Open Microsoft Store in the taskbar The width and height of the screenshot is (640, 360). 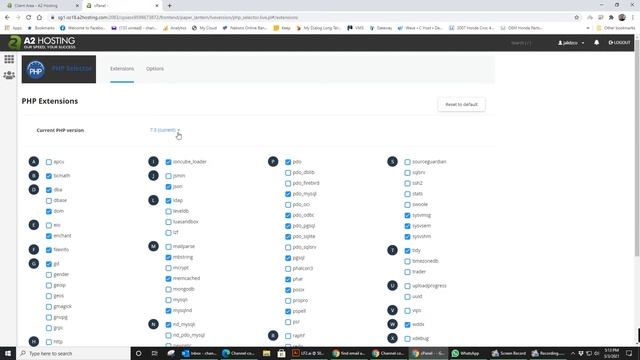tap(281, 353)
